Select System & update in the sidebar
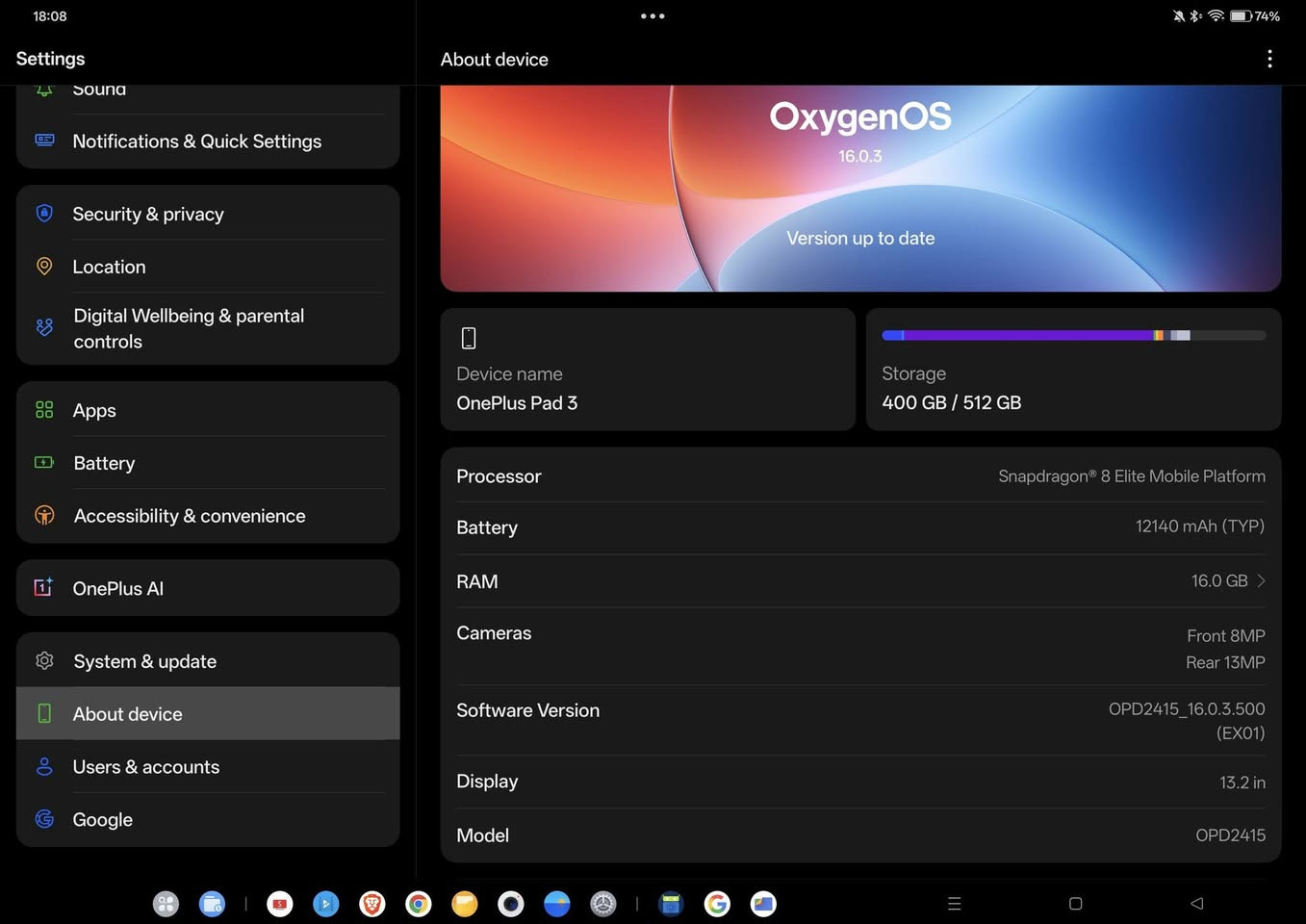Image resolution: width=1306 pixels, height=924 pixels. [x=144, y=661]
